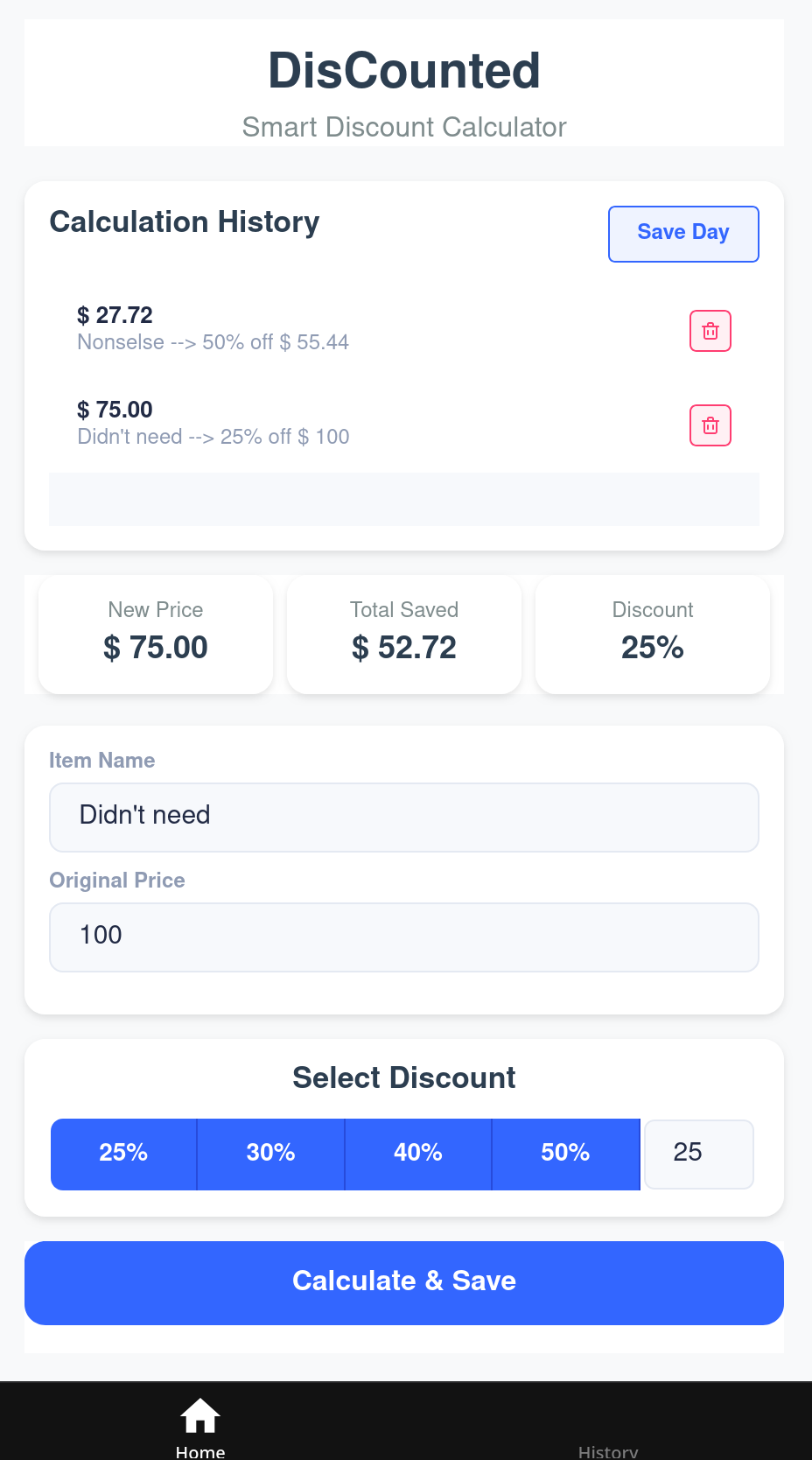Choose the 40% discount option
The height and width of the screenshot is (1460, 812).
[x=417, y=1154]
